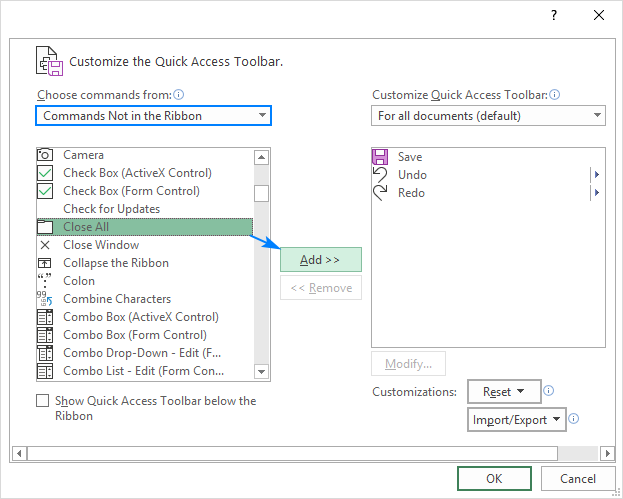623x499 pixels.
Task: Click the Collapse the Ribbon icon
Action: 45,263
